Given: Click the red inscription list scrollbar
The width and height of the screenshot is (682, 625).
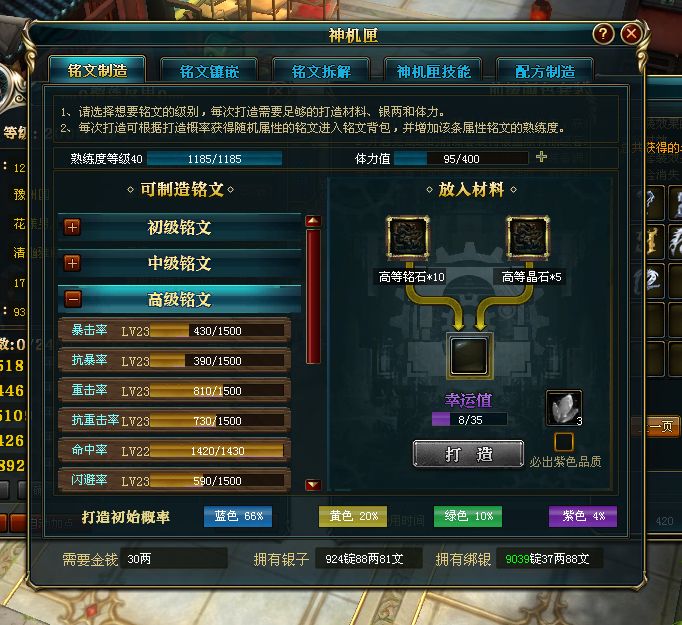Looking at the screenshot, I should click(x=313, y=296).
